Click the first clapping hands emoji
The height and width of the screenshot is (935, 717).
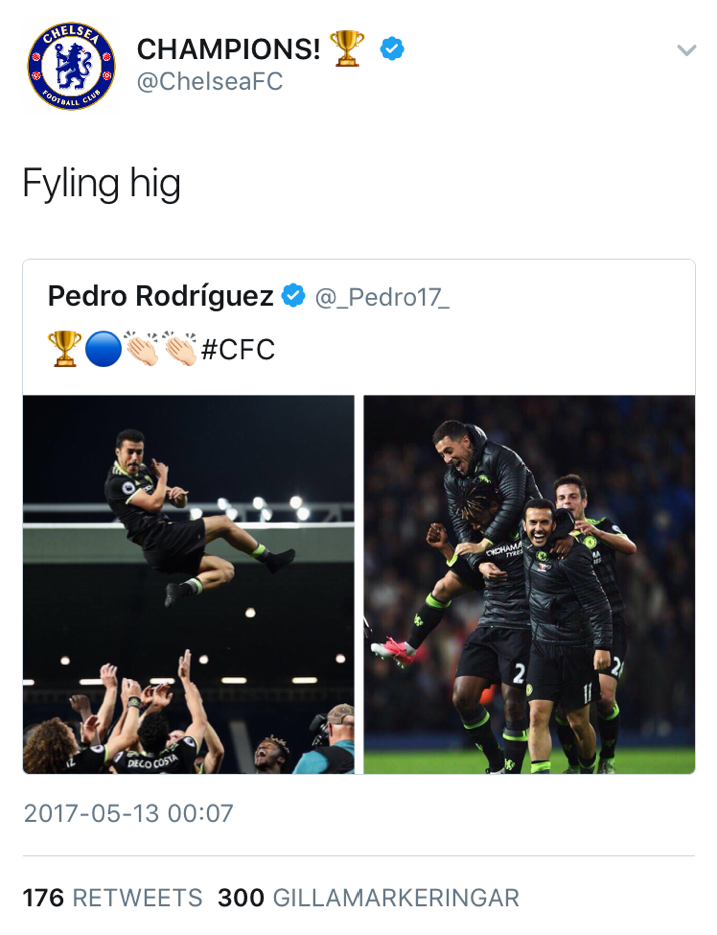tap(141, 349)
